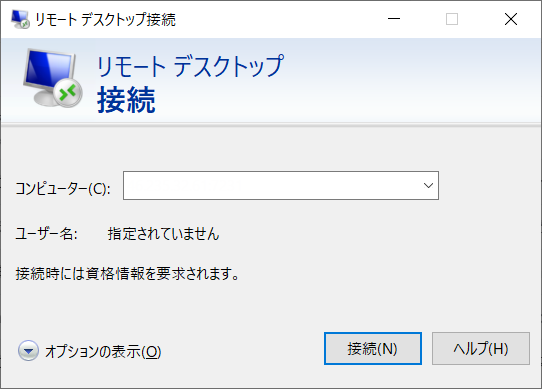542x389 pixels.
Task: Click inside the コンピューター(C) text field
Action: coord(271,186)
